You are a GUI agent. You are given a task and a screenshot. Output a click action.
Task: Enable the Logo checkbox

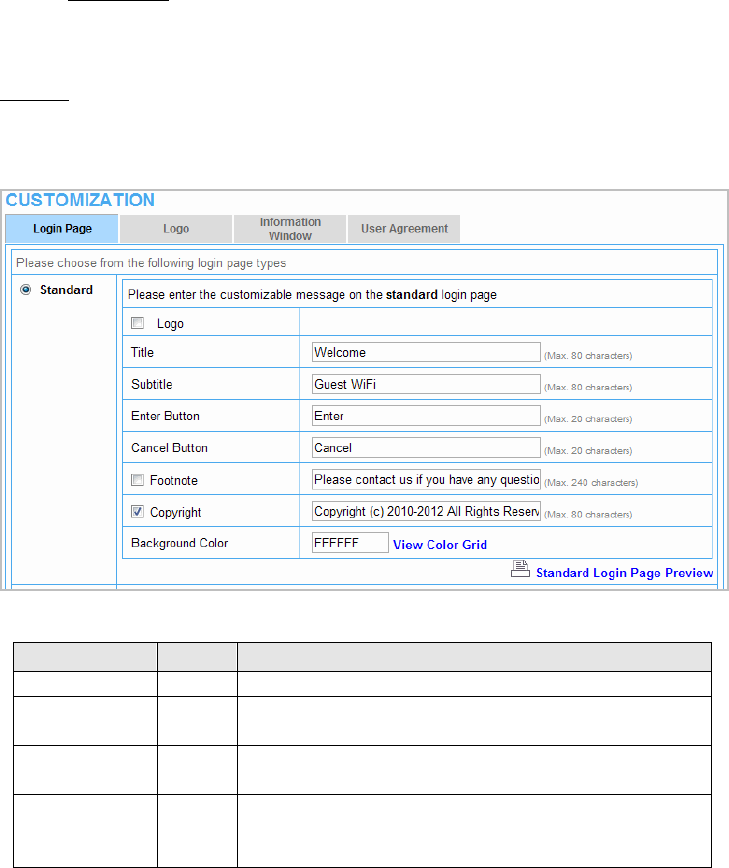pyautogui.click(x=137, y=323)
